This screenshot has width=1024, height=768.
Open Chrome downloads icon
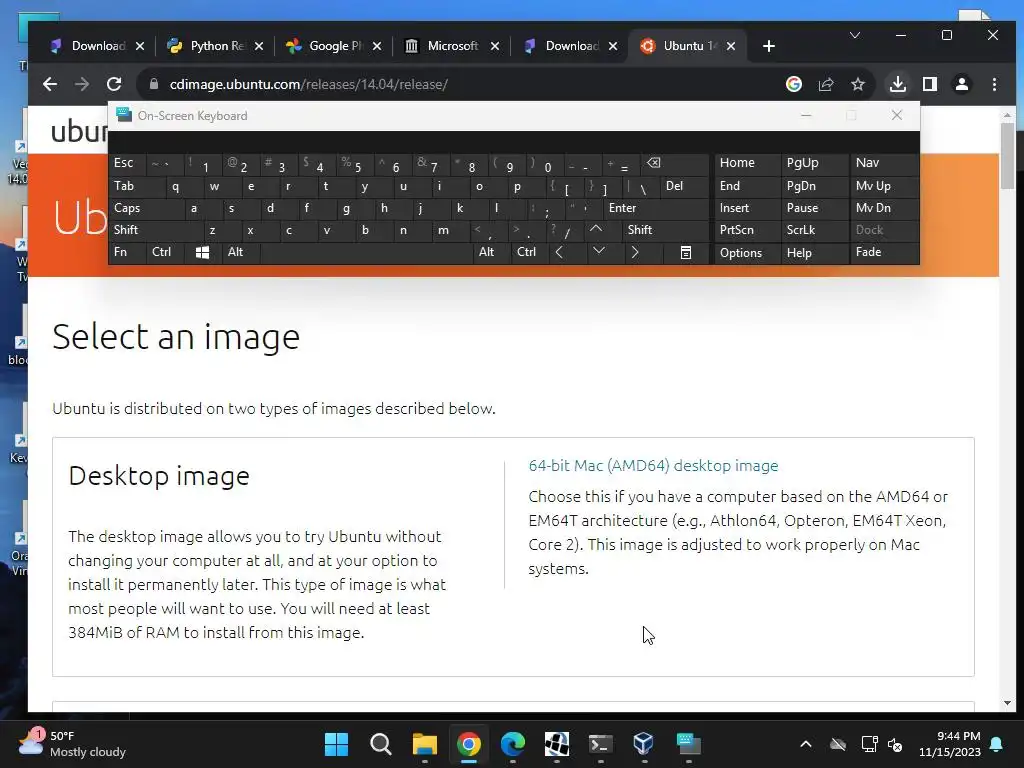(898, 84)
